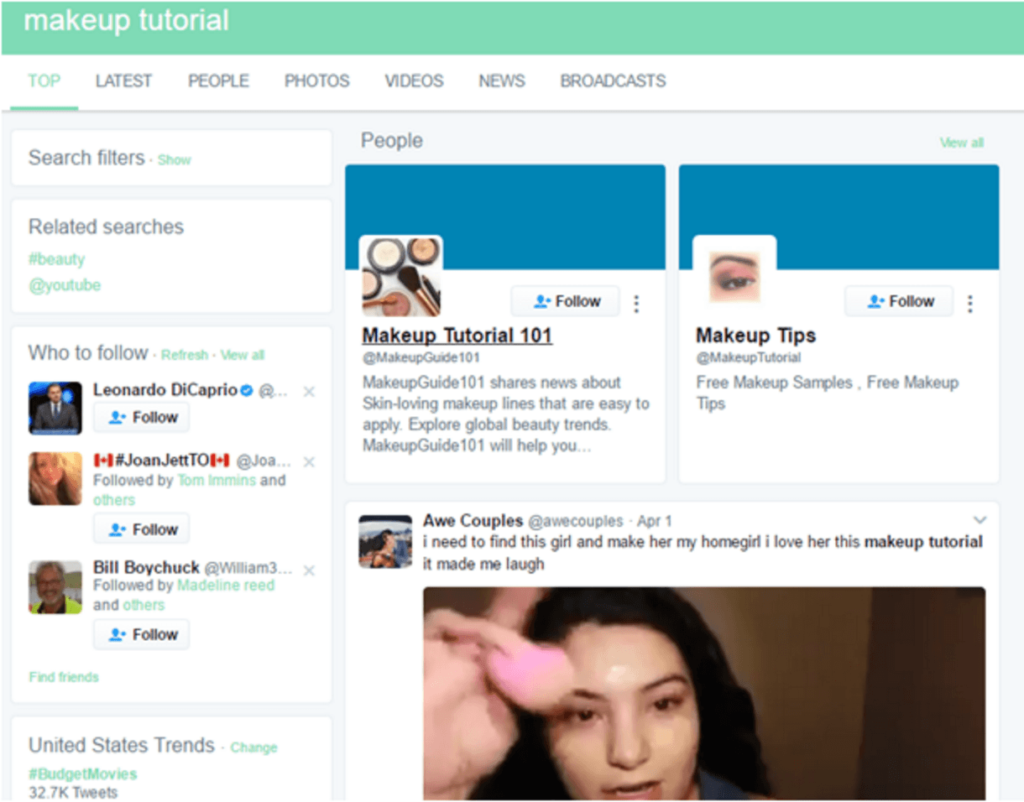Open the @MakeupGuide101 handle
Viewport: 1024px width, 802px height.
point(421,357)
